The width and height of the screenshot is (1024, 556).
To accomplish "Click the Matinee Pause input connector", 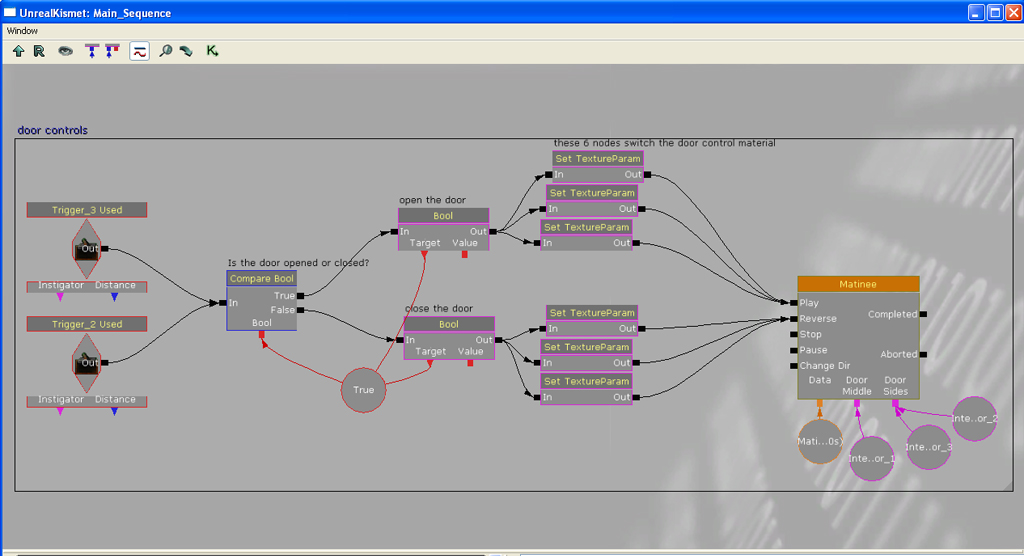I will [794, 350].
